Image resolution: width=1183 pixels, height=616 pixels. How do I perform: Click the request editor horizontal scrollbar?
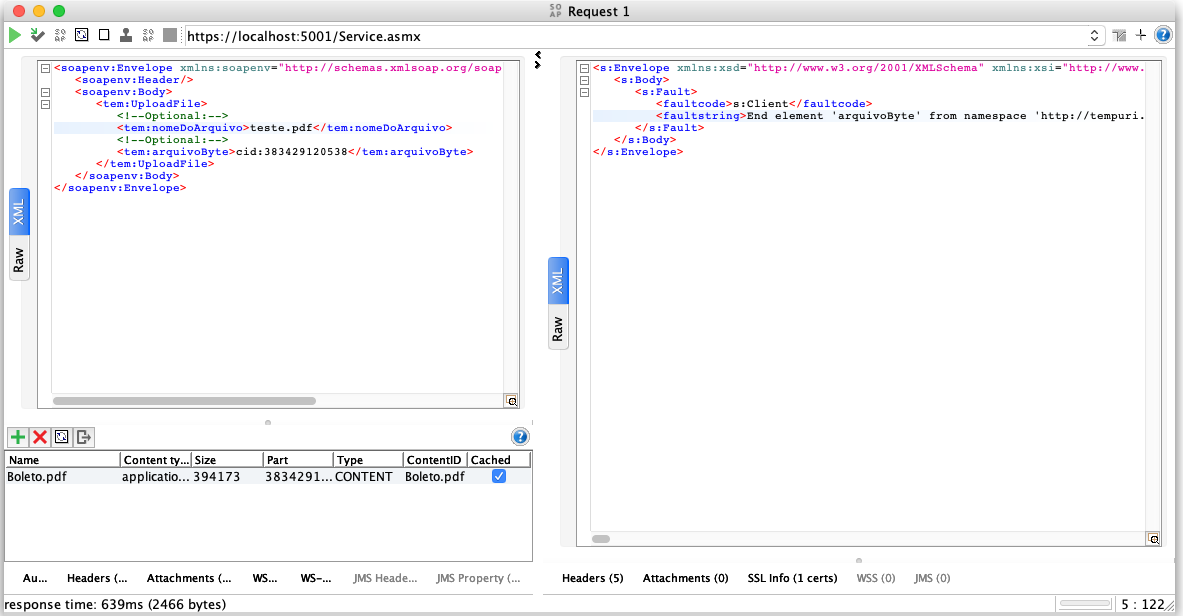(184, 401)
